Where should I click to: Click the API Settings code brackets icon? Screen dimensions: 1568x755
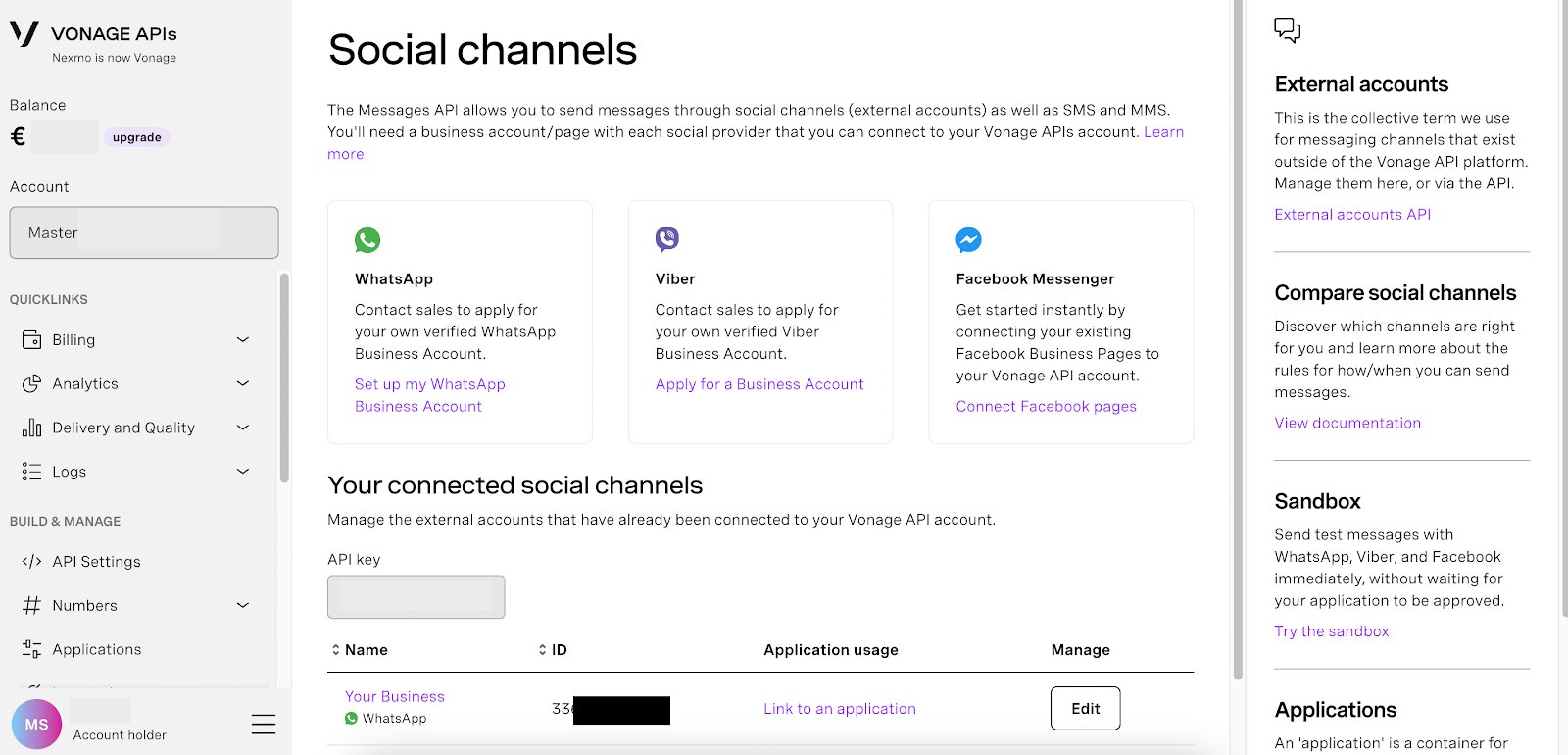point(32,562)
